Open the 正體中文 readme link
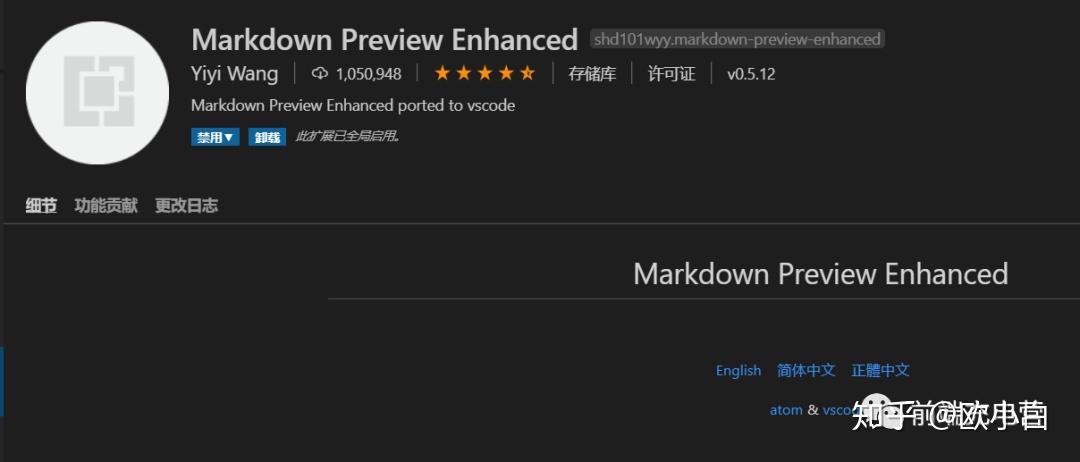The width and height of the screenshot is (1080, 462). point(881,370)
